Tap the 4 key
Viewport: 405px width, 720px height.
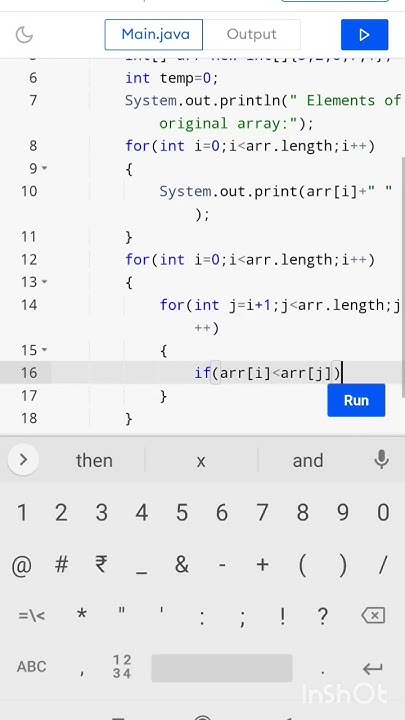click(x=142, y=512)
